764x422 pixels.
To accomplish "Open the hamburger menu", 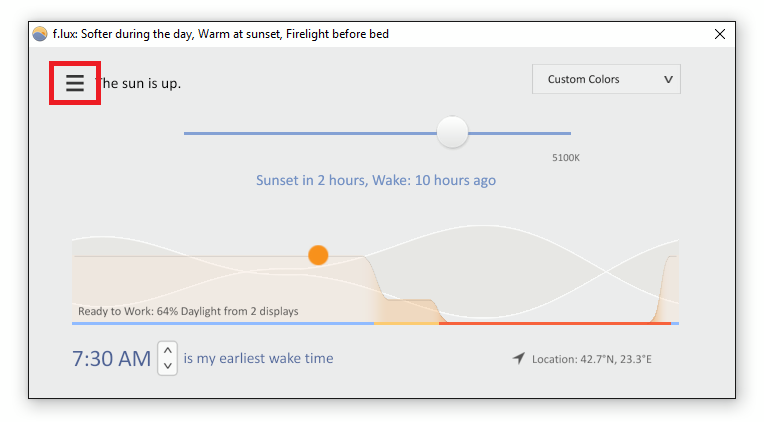I will click(75, 83).
